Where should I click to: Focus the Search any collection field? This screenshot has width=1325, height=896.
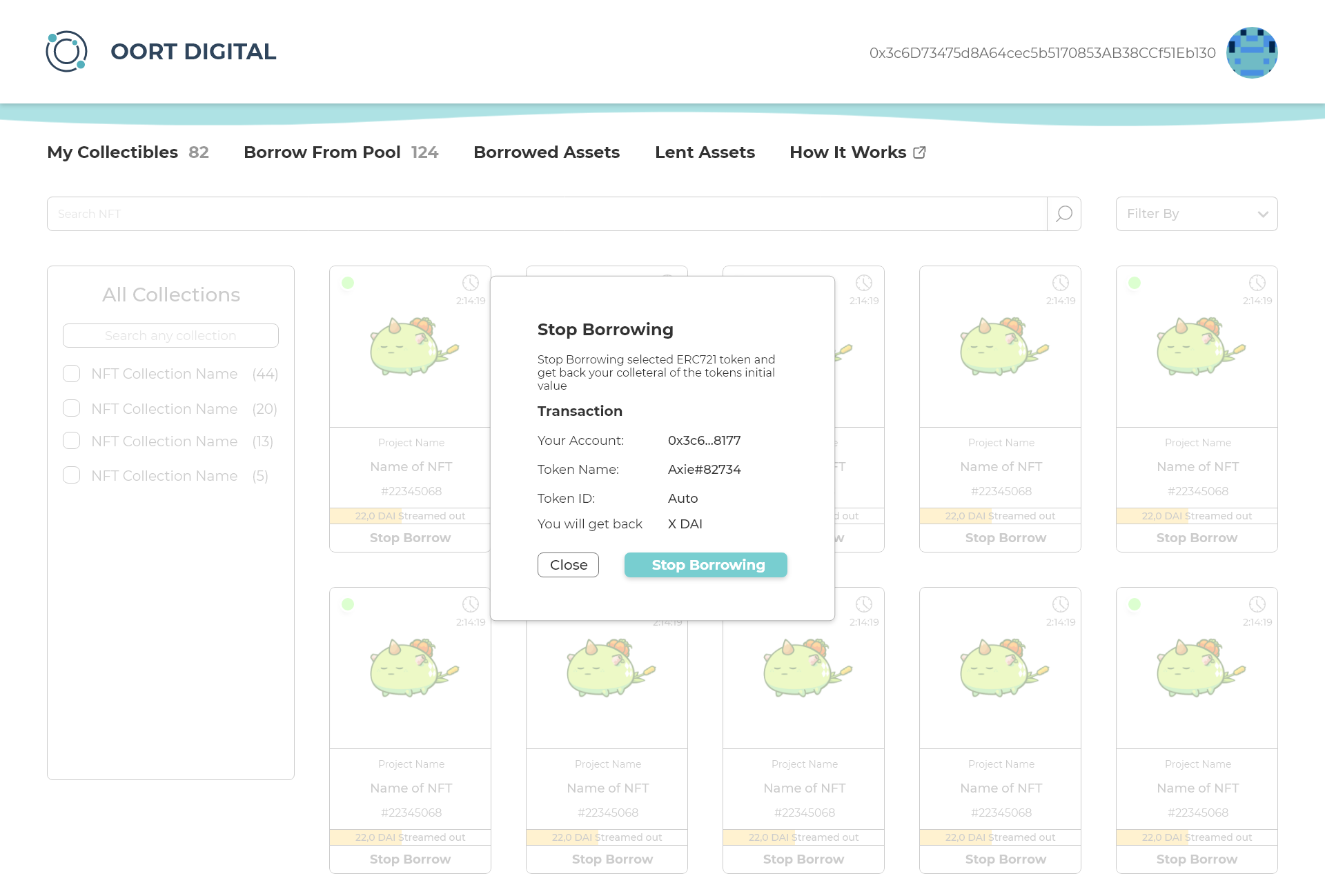pyautogui.click(x=170, y=336)
